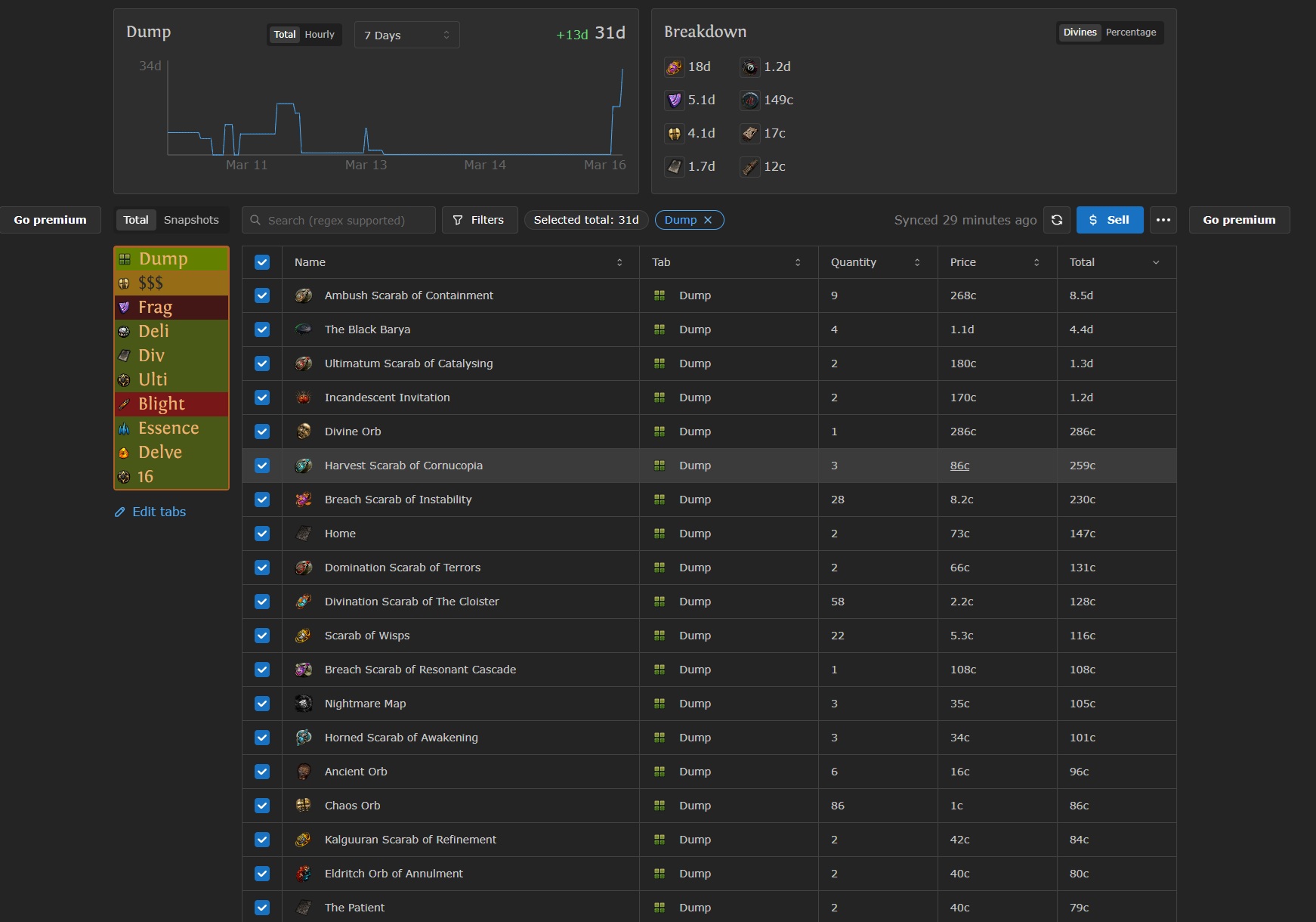This screenshot has width=1316, height=922.
Task: Show breakdown in Divines
Action: (x=1080, y=32)
